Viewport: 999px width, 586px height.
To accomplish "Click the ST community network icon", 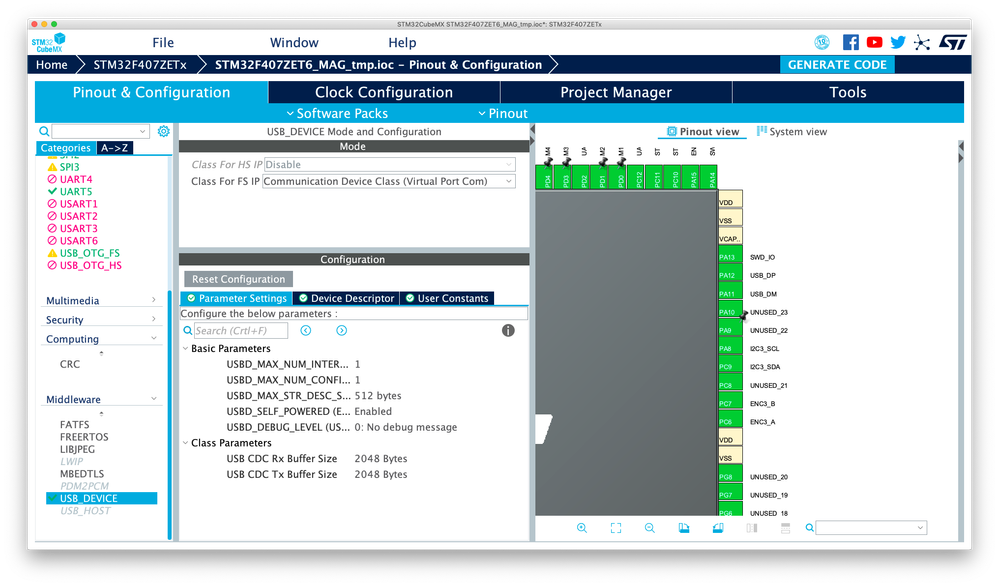I will [x=922, y=43].
